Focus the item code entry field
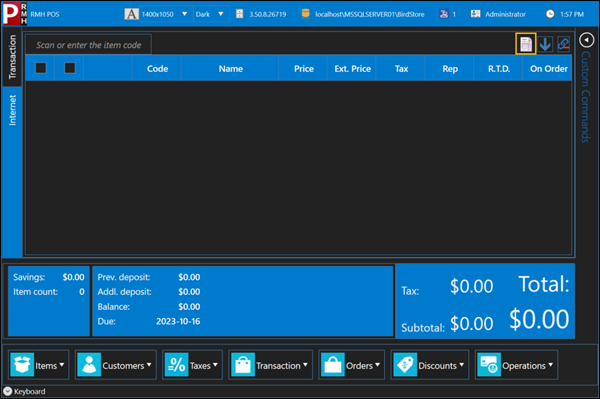This screenshot has height=399, width=600. click(89, 45)
